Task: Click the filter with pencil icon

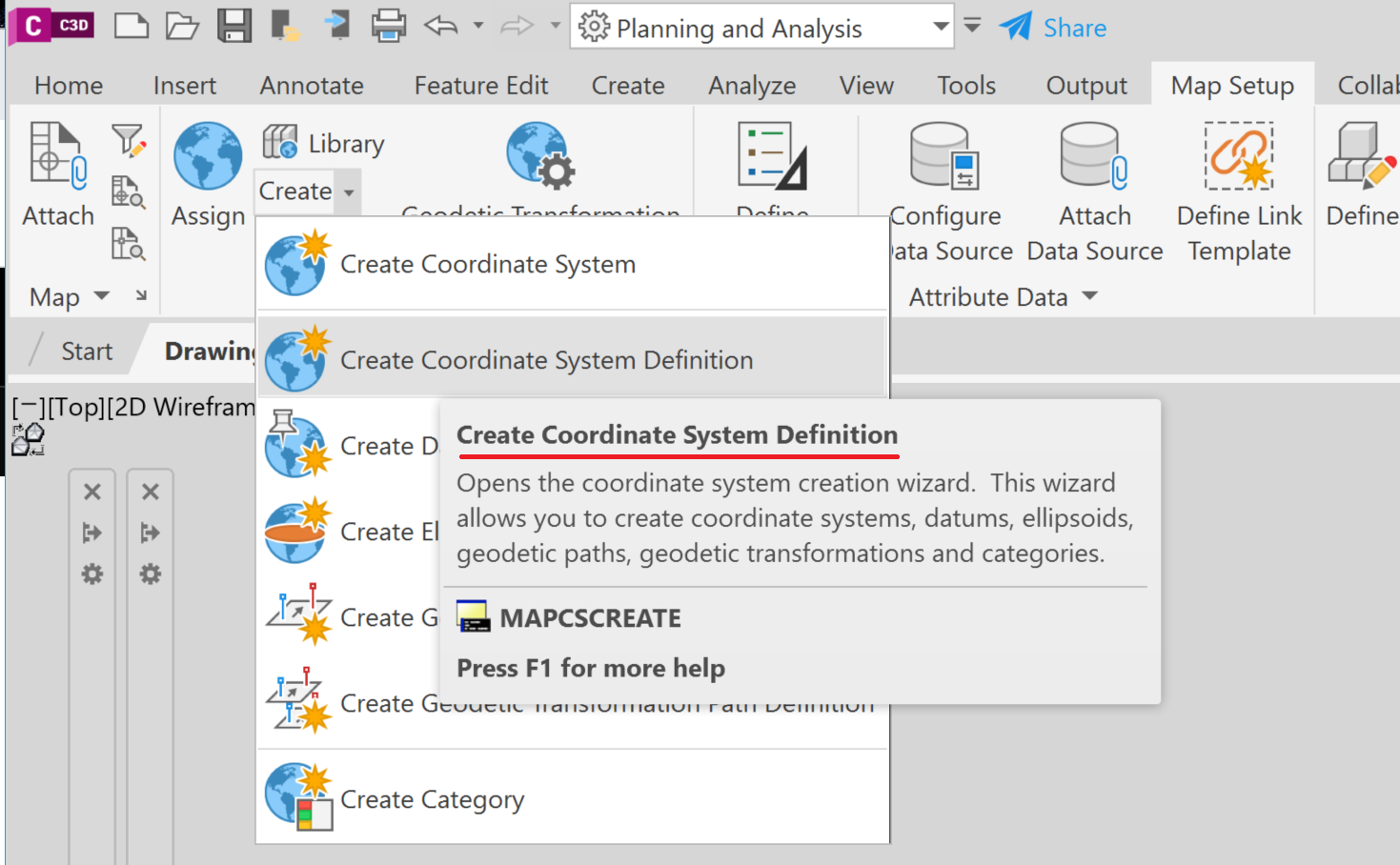Action: coord(129,141)
